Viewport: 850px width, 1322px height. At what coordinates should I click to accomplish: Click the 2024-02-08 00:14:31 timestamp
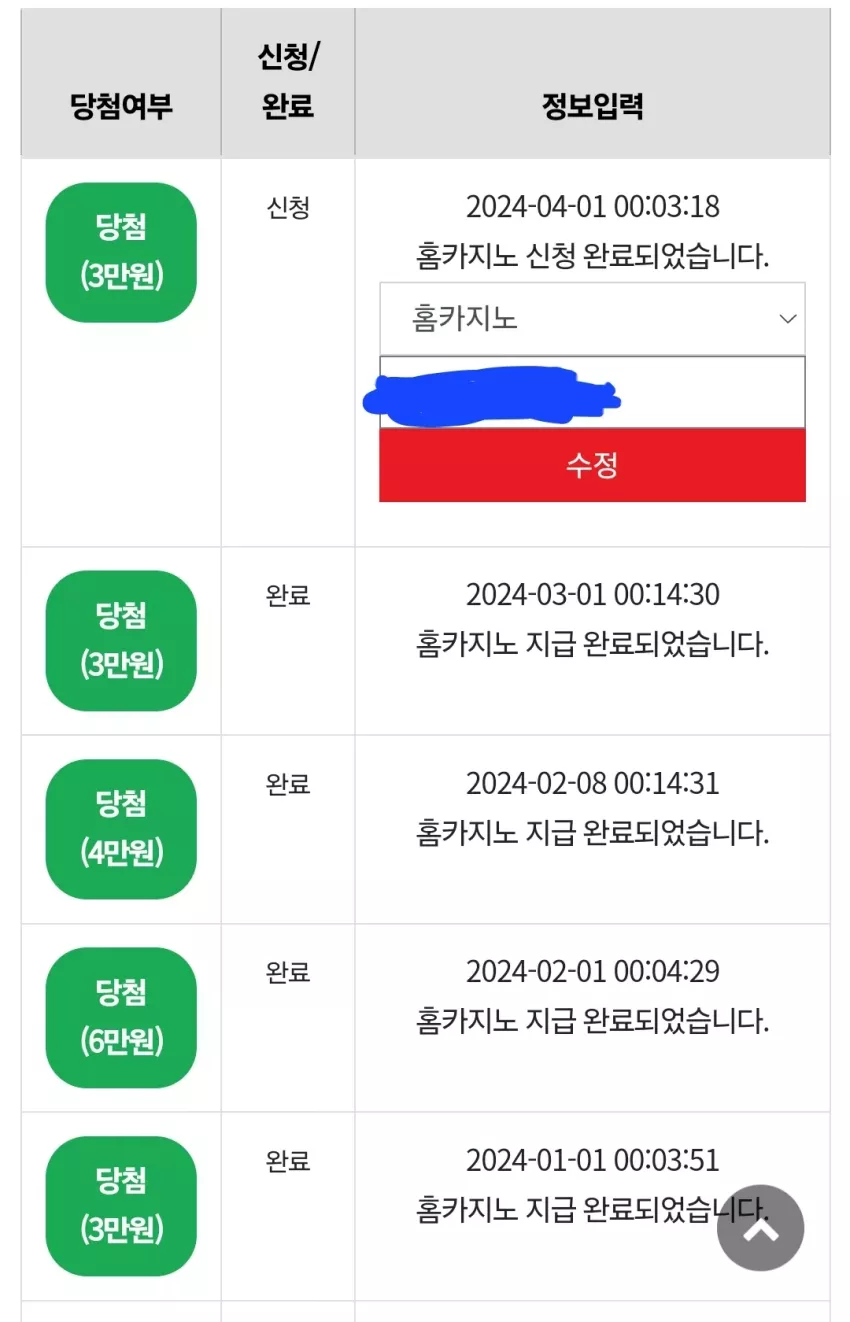click(592, 783)
